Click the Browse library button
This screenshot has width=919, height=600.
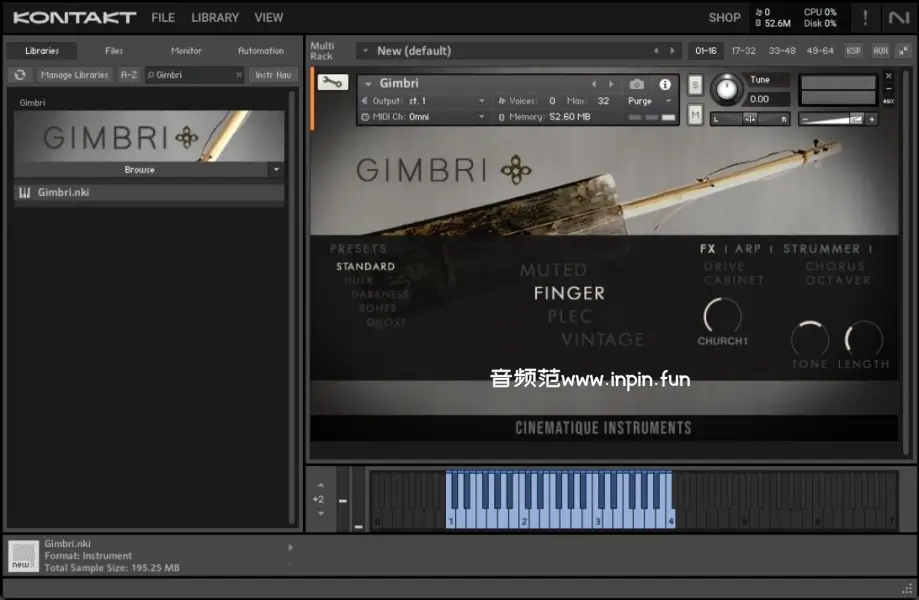pos(139,169)
